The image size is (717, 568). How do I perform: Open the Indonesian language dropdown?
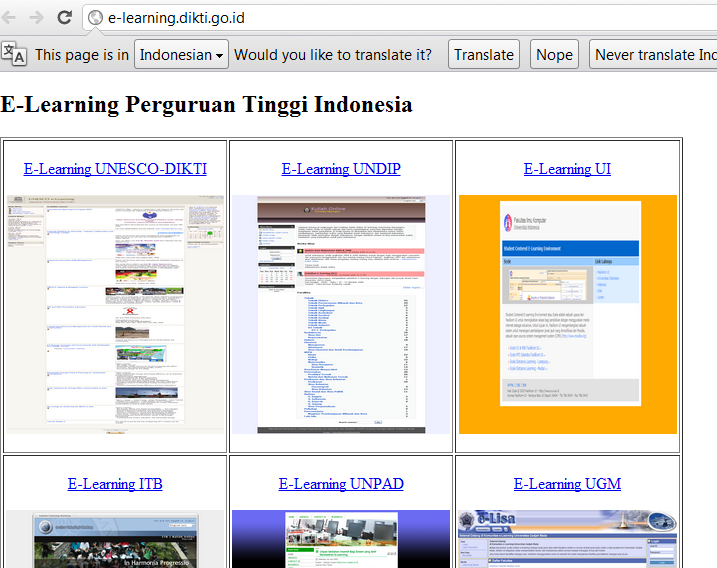tap(181, 54)
